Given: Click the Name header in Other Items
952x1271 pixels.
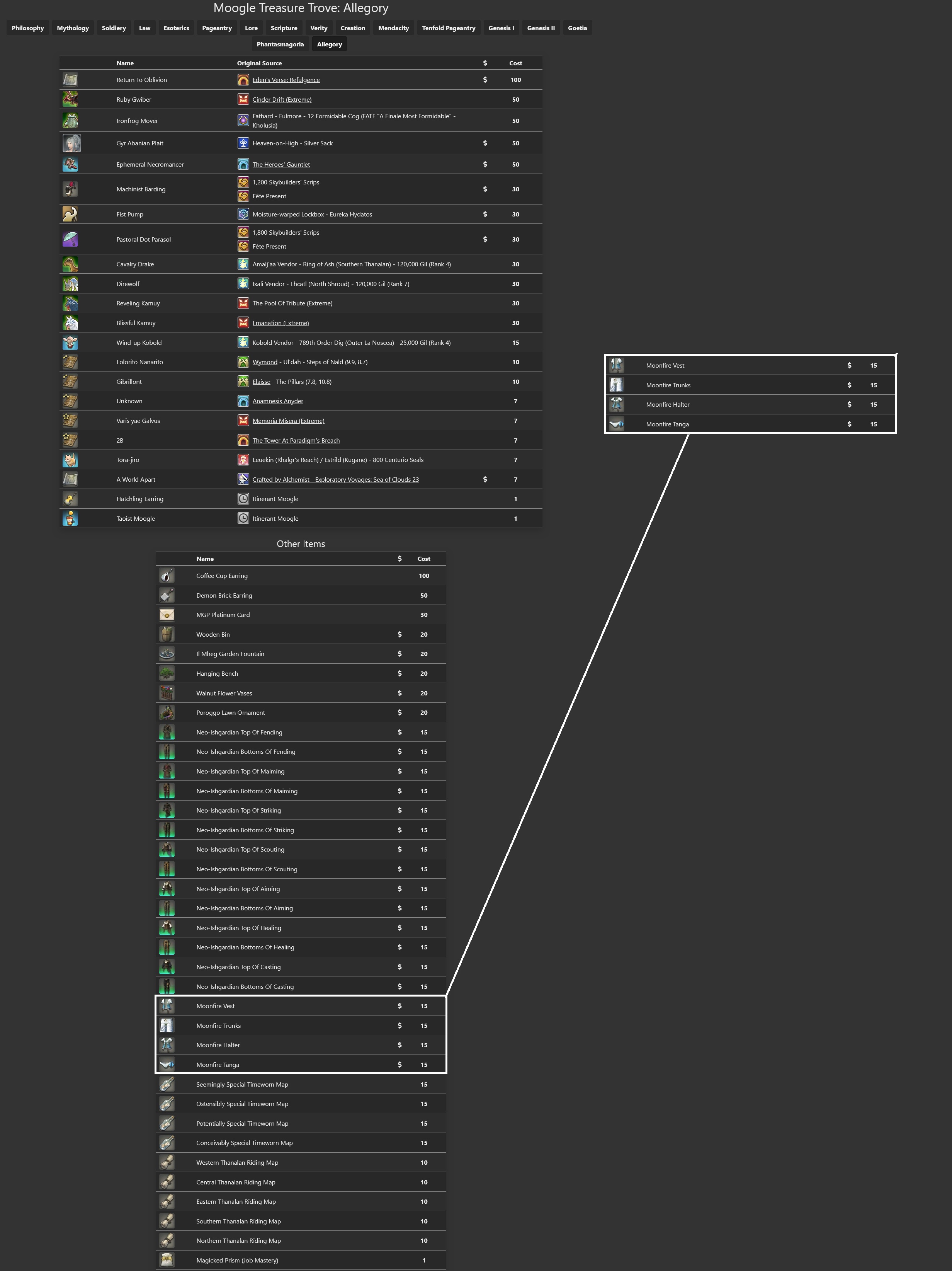Looking at the screenshot, I should (x=205, y=559).
